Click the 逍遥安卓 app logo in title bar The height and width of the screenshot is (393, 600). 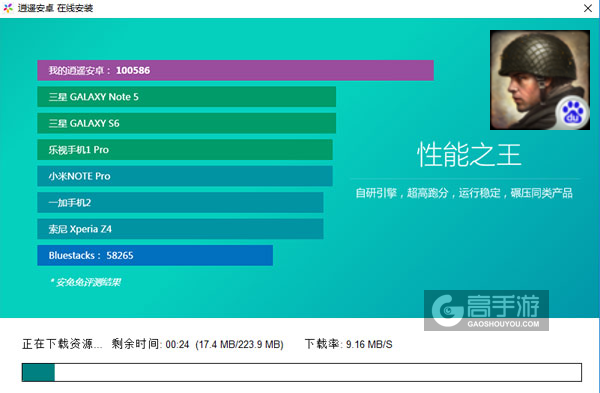coord(8,8)
